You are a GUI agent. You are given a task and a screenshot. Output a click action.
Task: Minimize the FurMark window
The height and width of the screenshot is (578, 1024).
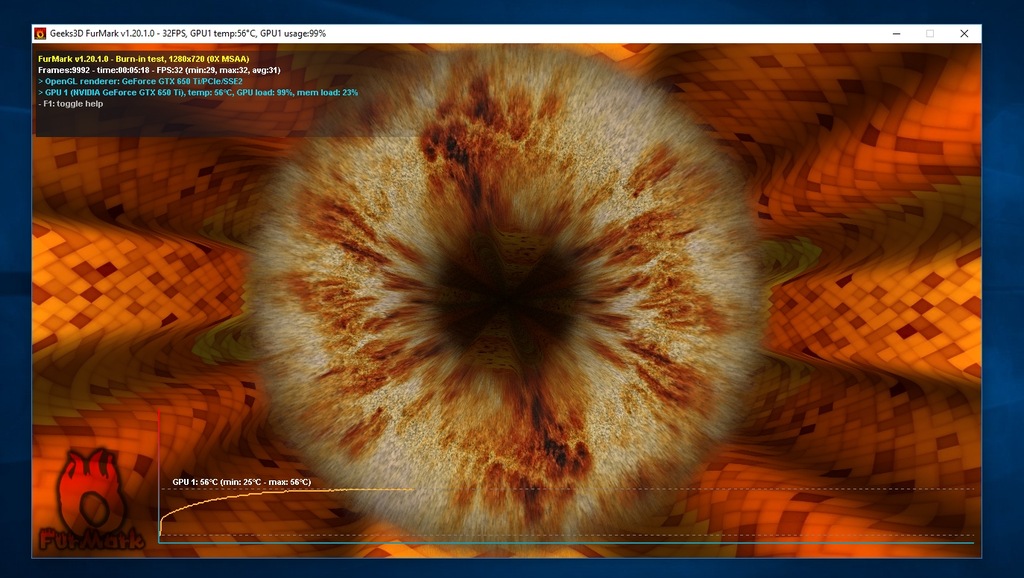point(897,33)
